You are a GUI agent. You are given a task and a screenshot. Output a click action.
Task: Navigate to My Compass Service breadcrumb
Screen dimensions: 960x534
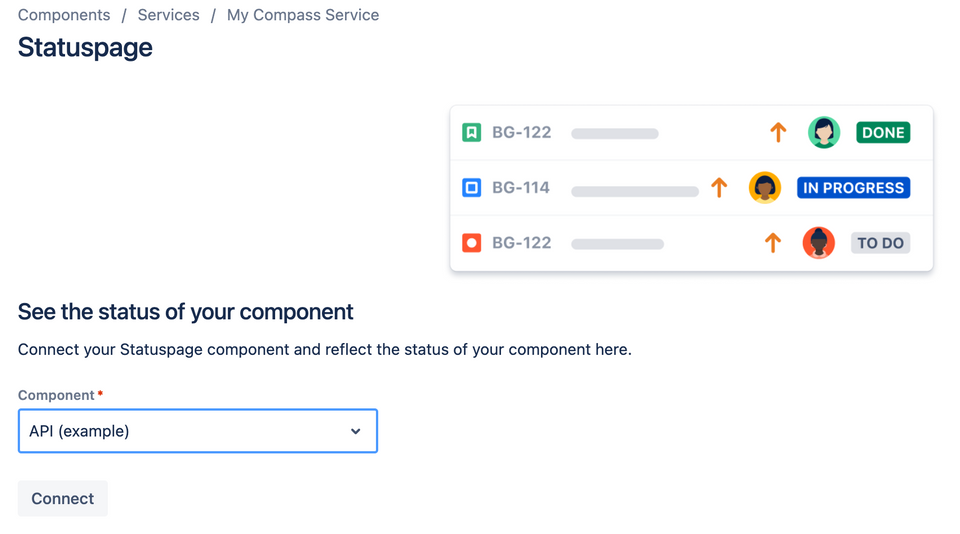point(303,15)
